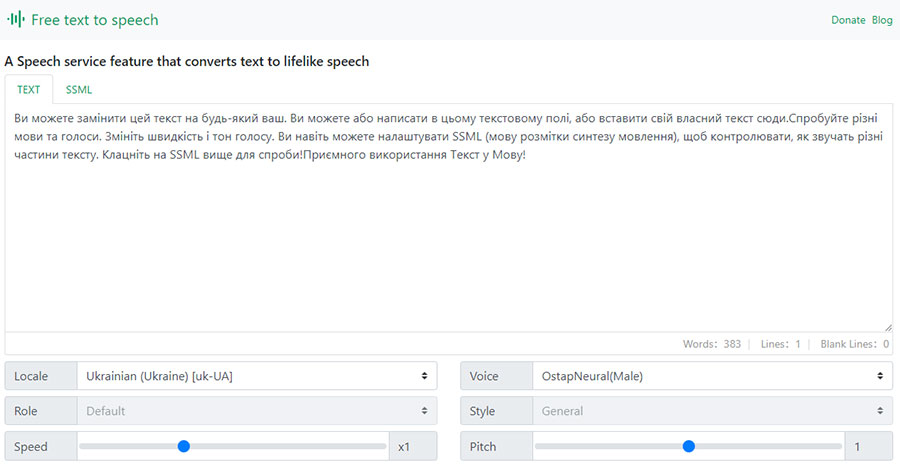
Task: Click the Role label
Action: click(41, 411)
